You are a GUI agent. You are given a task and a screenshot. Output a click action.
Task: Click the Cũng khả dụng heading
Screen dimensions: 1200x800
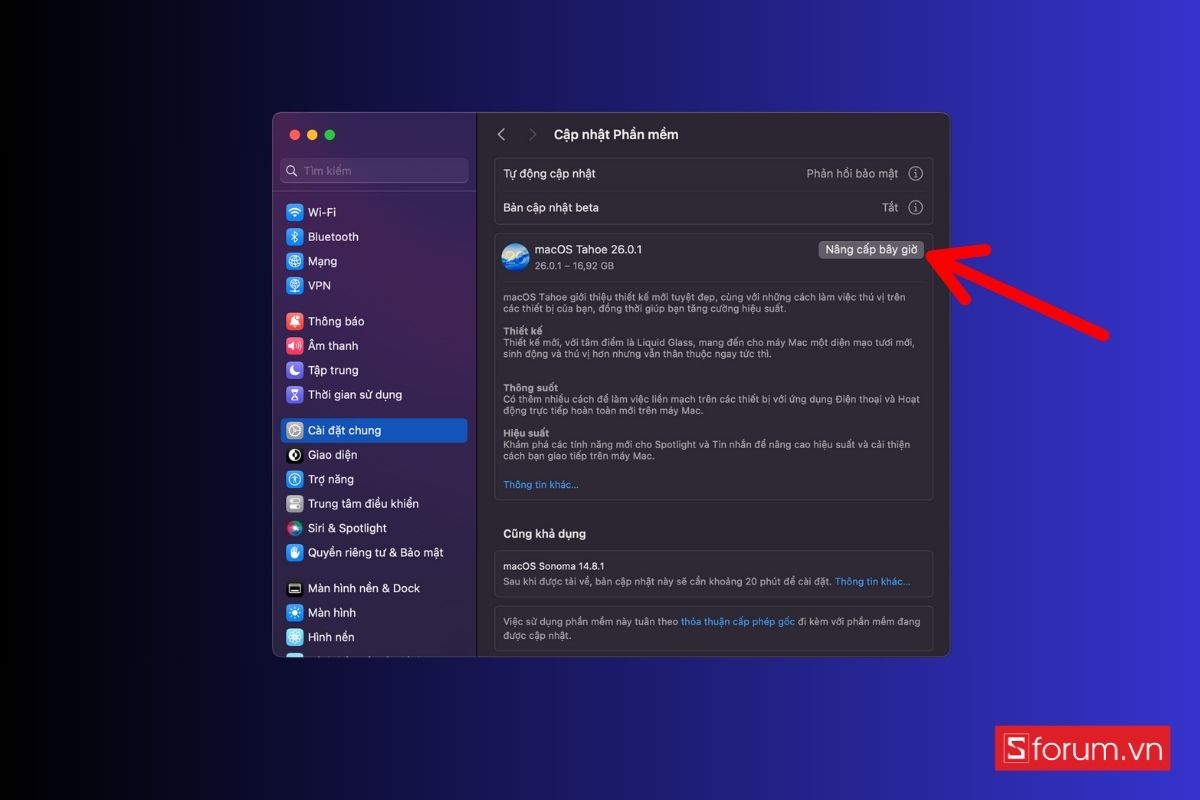point(545,534)
